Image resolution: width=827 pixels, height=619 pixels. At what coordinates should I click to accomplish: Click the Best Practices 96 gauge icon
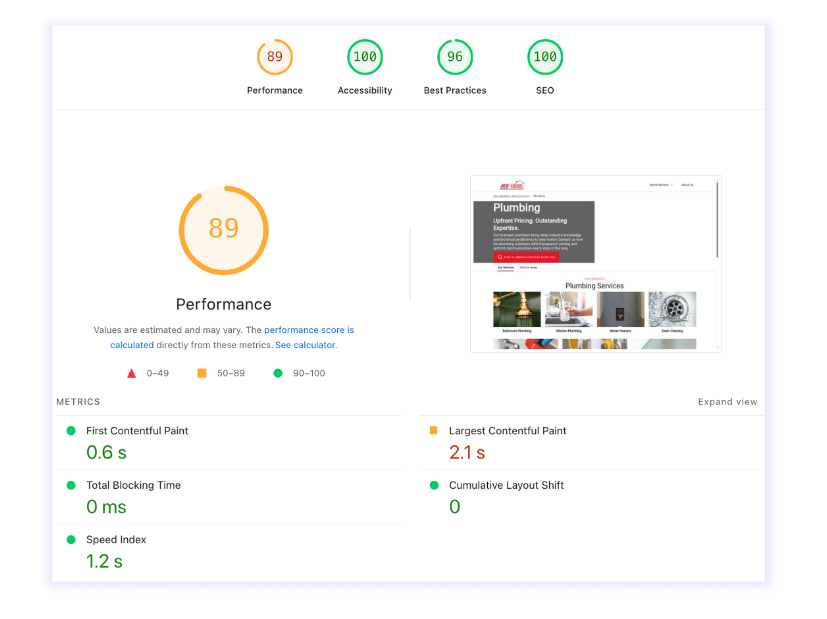point(454,57)
